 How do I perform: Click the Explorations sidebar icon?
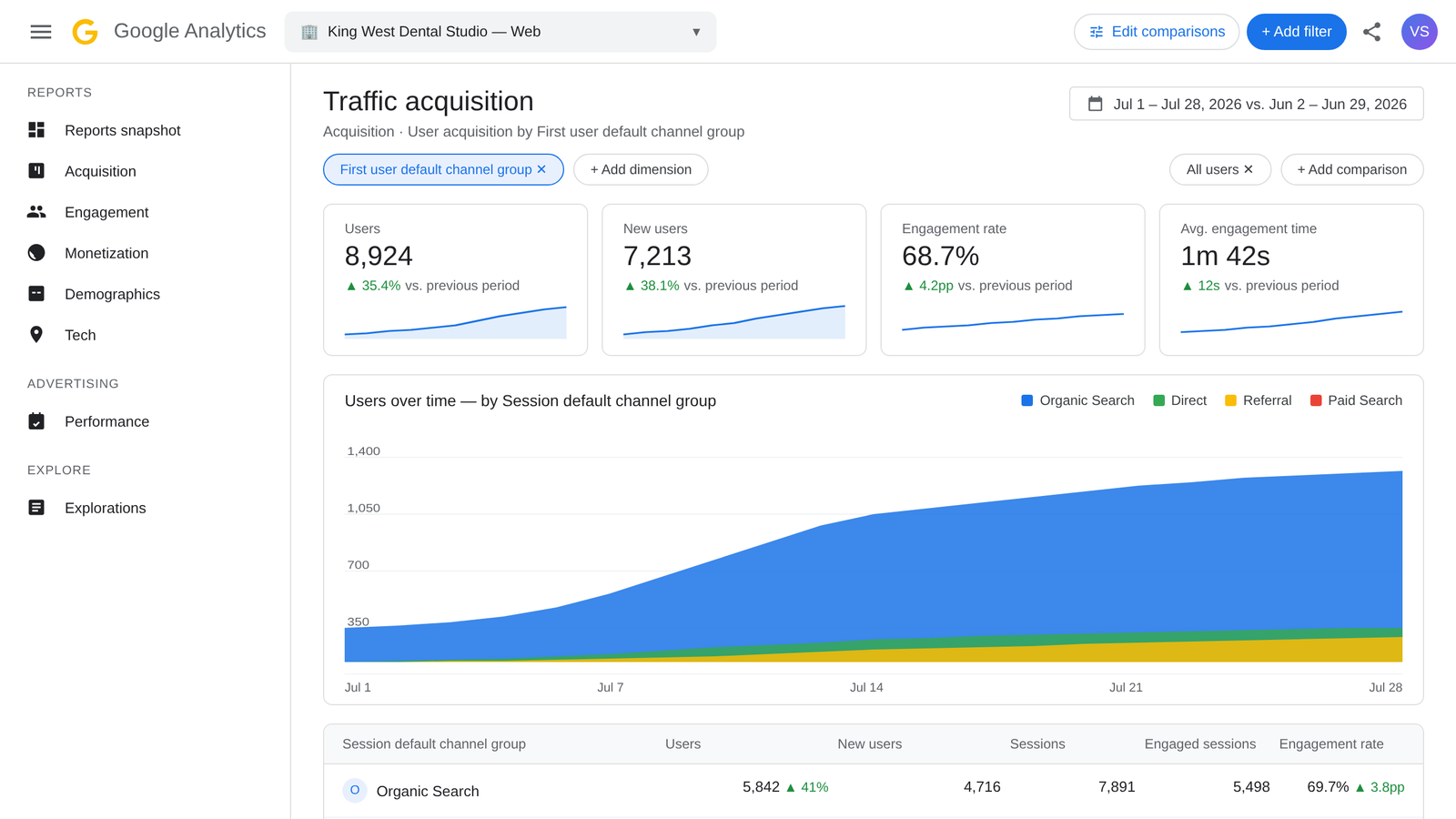(x=36, y=508)
